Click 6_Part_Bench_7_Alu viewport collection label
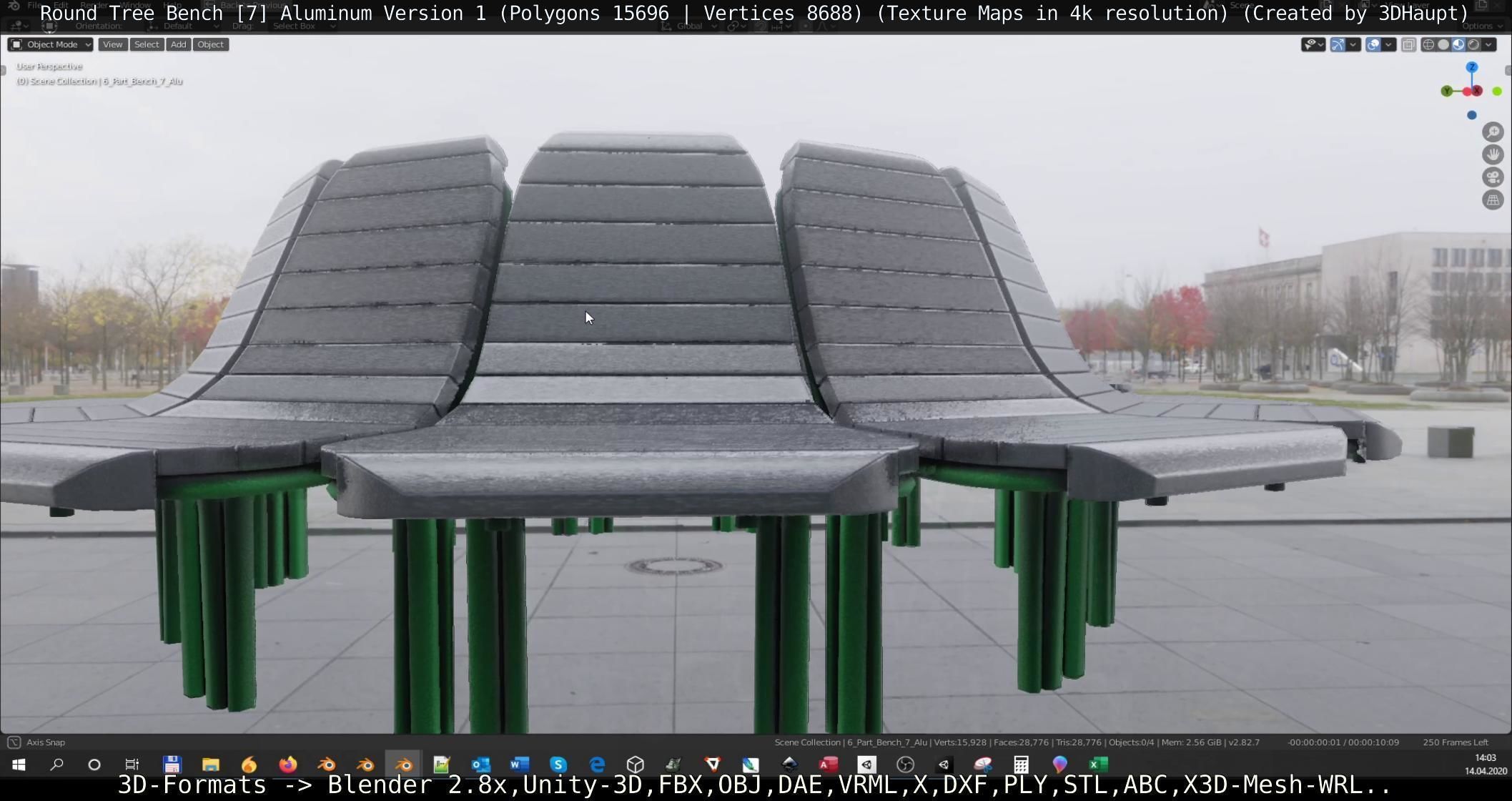 [x=143, y=81]
